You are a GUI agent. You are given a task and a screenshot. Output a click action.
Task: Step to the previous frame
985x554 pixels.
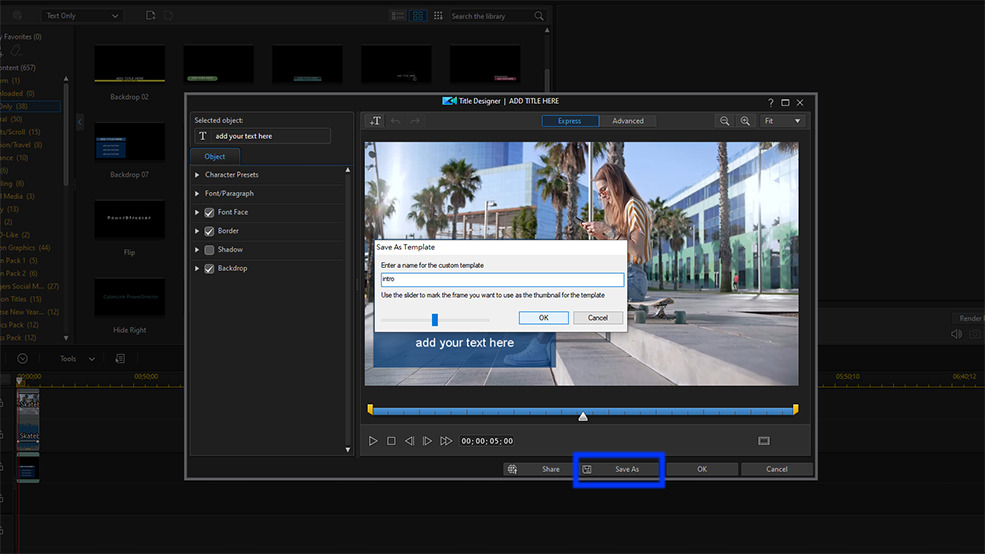click(x=409, y=441)
